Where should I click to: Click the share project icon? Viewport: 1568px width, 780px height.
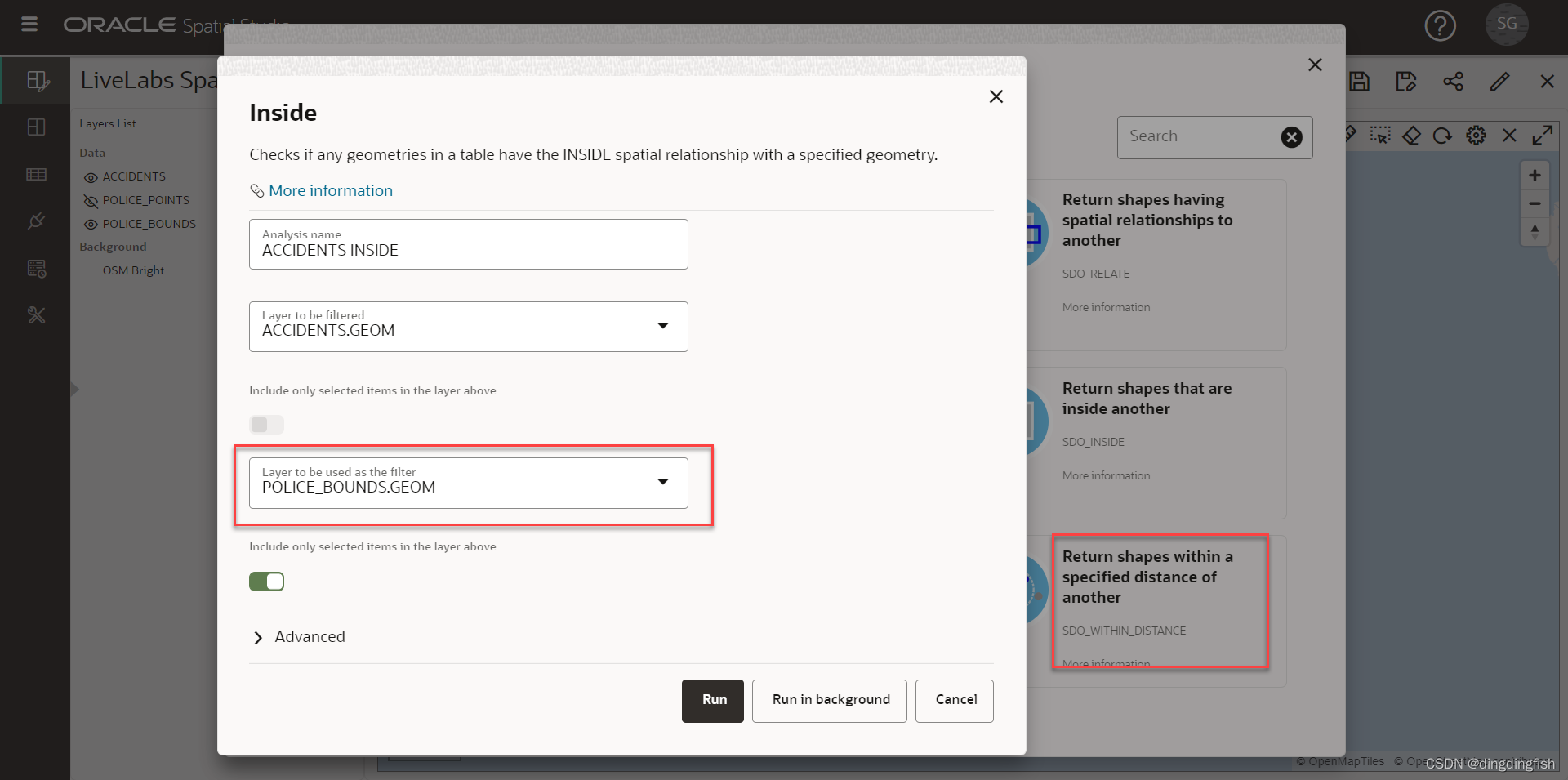[x=1453, y=82]
